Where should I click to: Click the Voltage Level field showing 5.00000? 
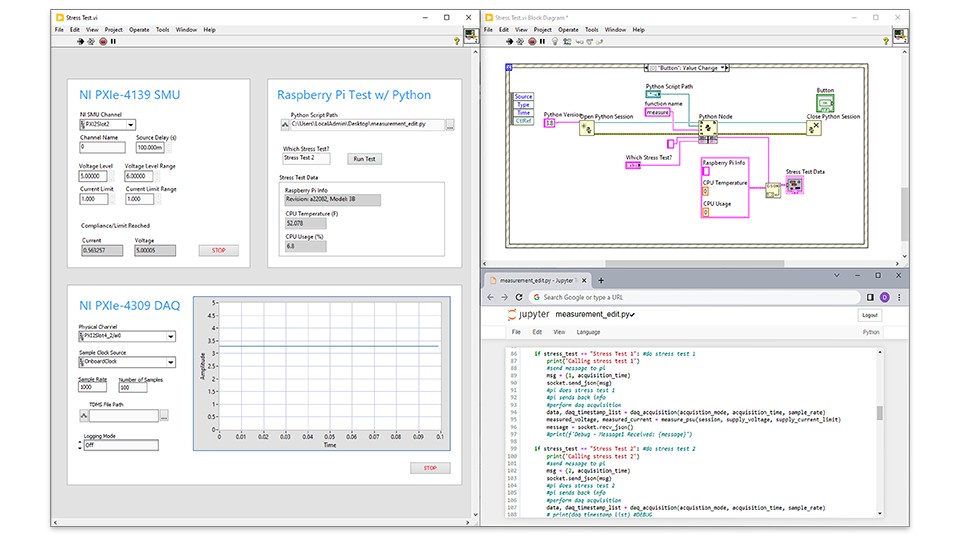pyautogui.click(x=94, y=176)
